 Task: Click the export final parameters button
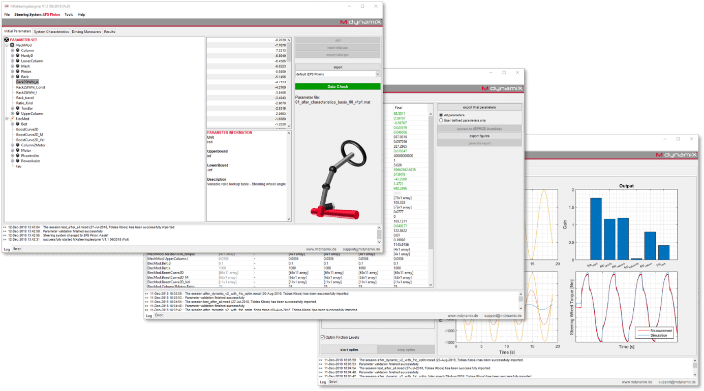pos(480,108)
